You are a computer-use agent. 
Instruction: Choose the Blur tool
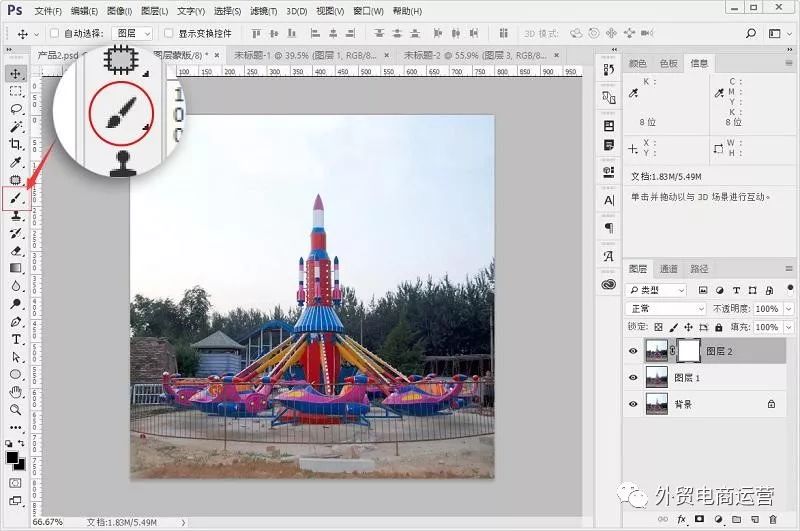15,286
